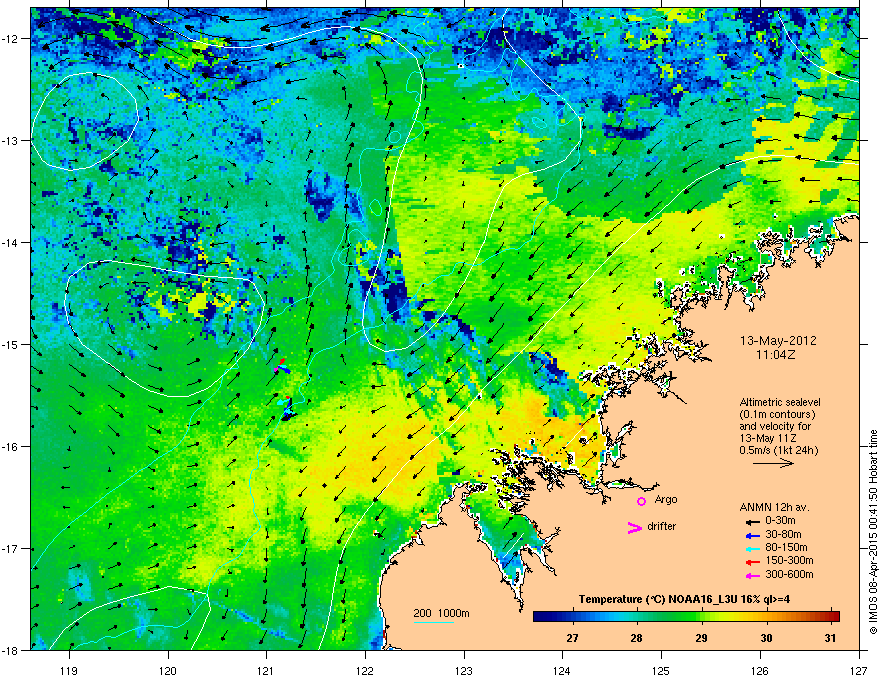Click the date text 13-May-2012
Viewport: 880px width, 680px height.
(778, 341)
